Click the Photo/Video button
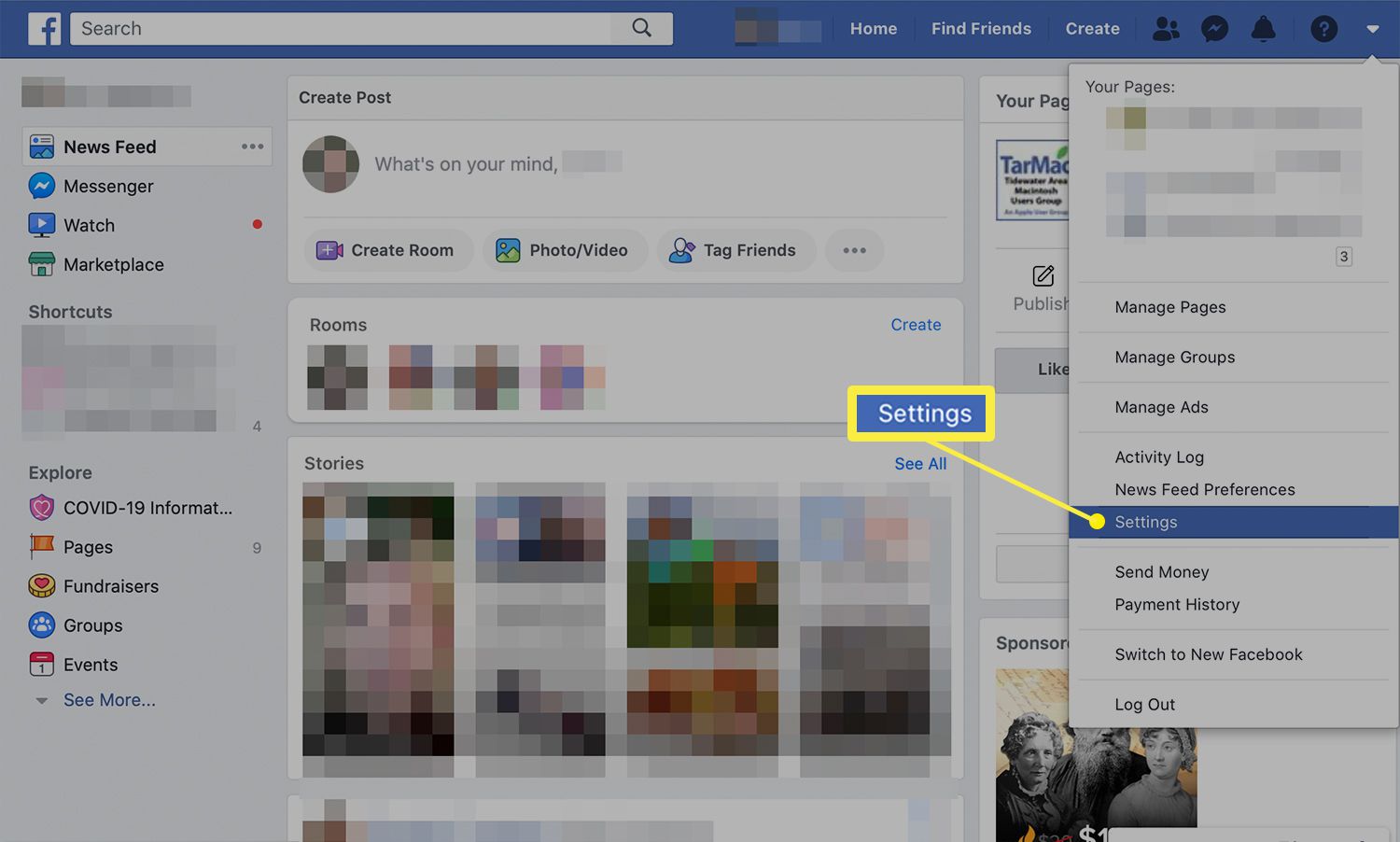The image size is (1400, 842). tap(565, 250)
